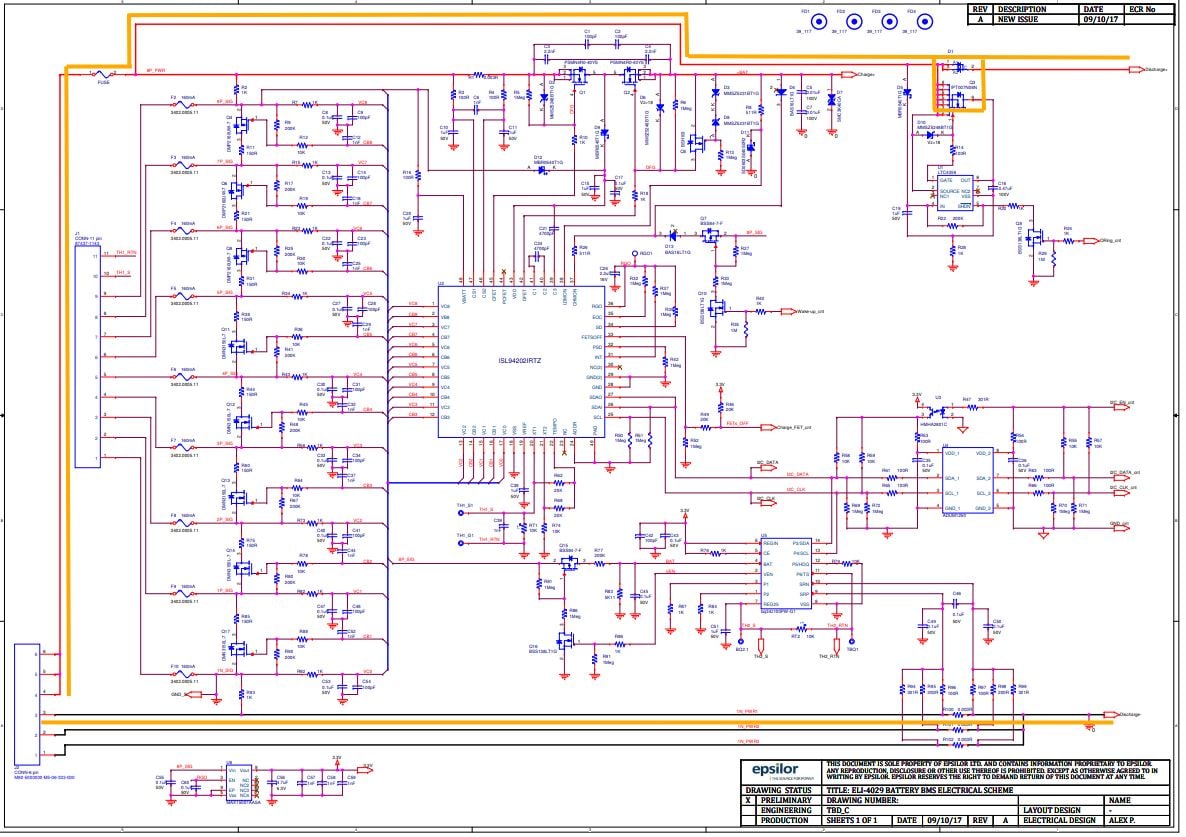Image resolution: width=1186 pixels, height=837 pixels.
Task: Click the U5 fuel gauge chip
Action: (785, 574)
